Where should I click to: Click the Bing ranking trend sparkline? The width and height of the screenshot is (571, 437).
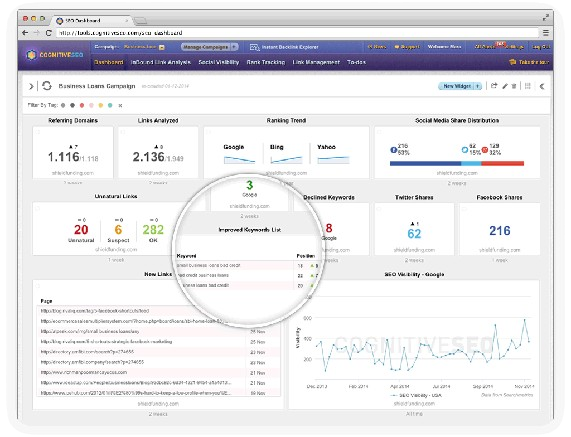point(286,160)
